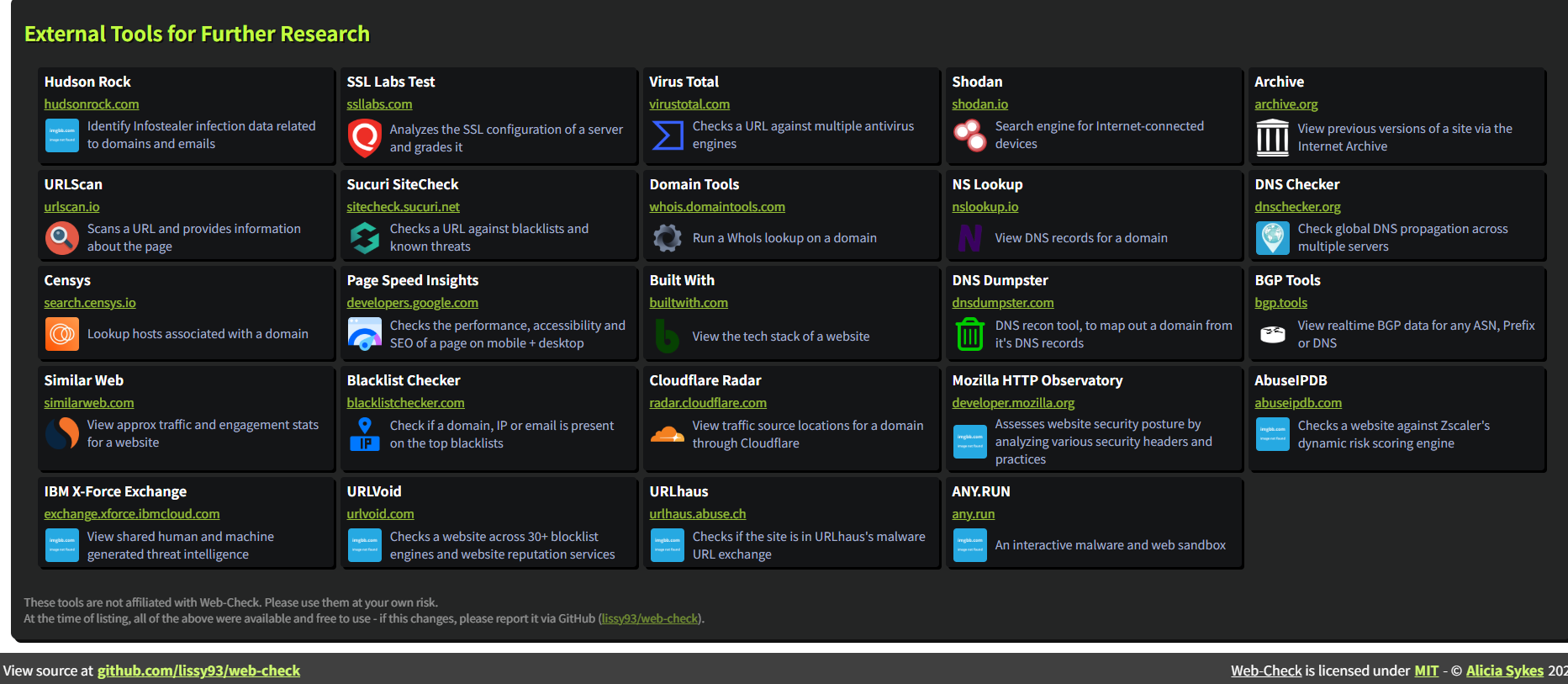1568x684 pixels.
Task: Visit blacklistchecker.com link
Action: [406, 403]
